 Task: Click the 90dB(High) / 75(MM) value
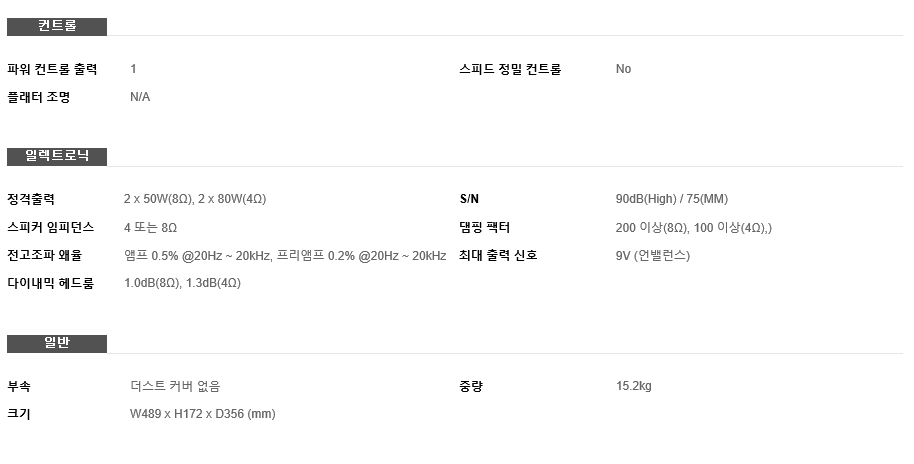tap(672, 199)
